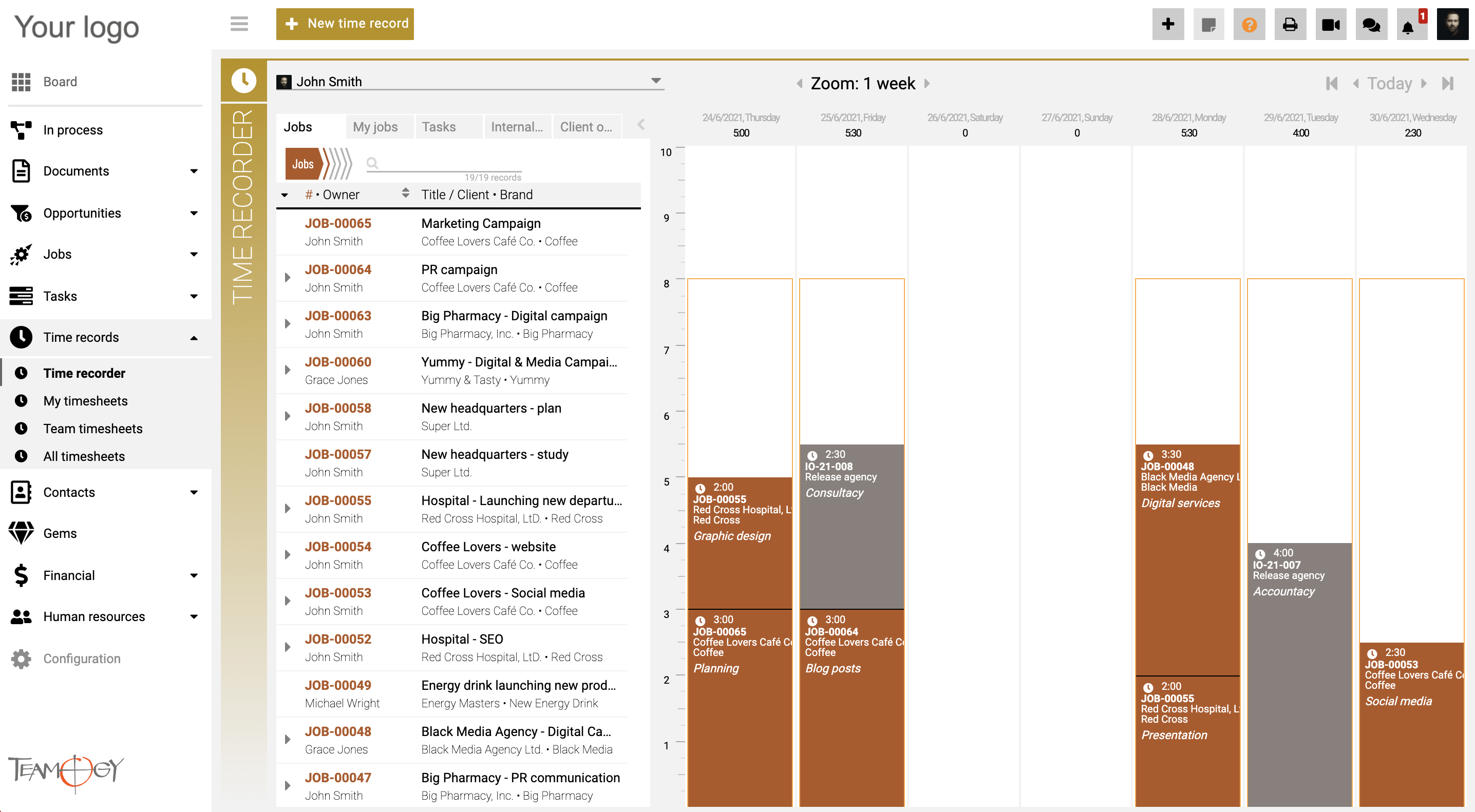
Task: Click New time record button
Action: (x=345, y=24)
